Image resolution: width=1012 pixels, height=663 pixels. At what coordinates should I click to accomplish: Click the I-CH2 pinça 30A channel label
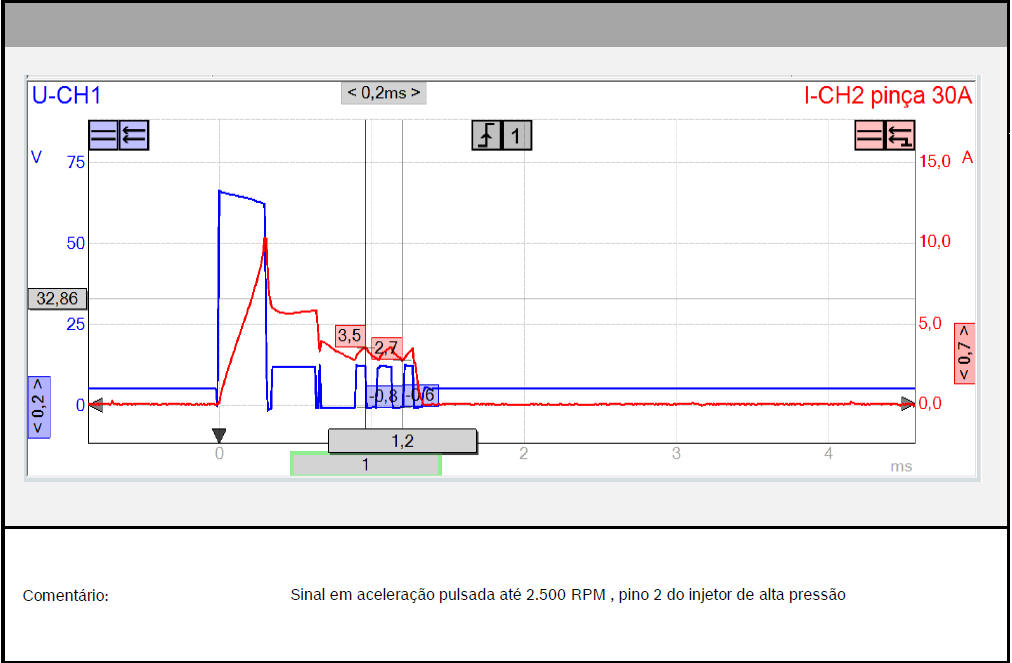pyautogui.click(x=888, y=96)
